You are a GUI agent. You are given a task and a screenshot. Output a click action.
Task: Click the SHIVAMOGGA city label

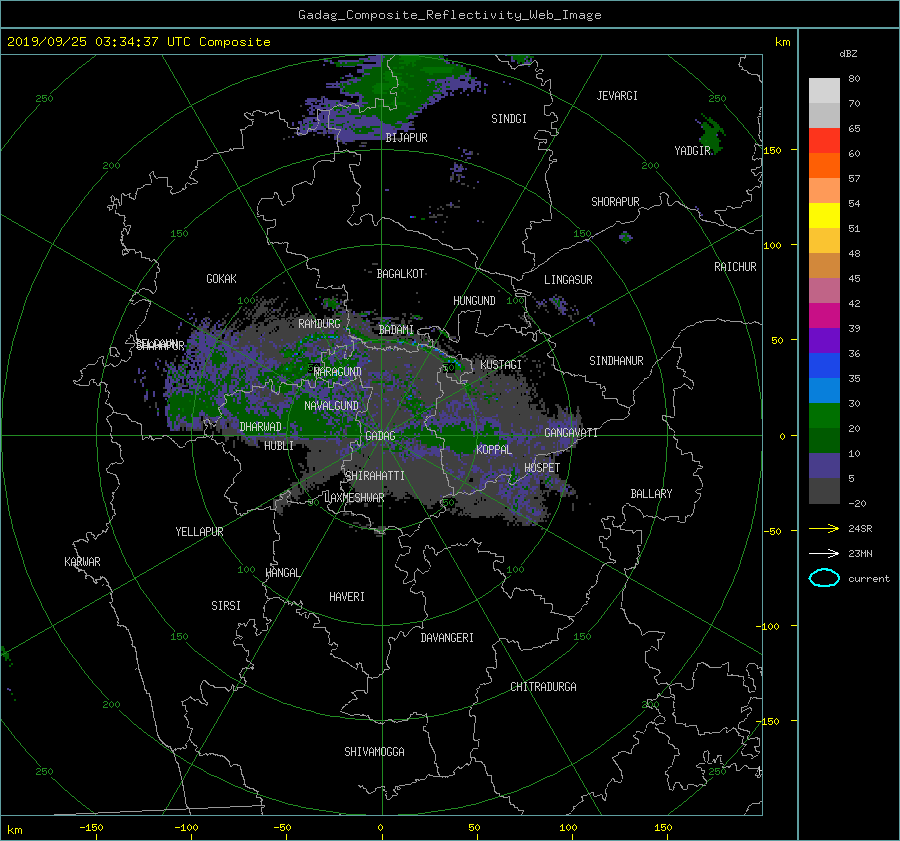[374, 752]
